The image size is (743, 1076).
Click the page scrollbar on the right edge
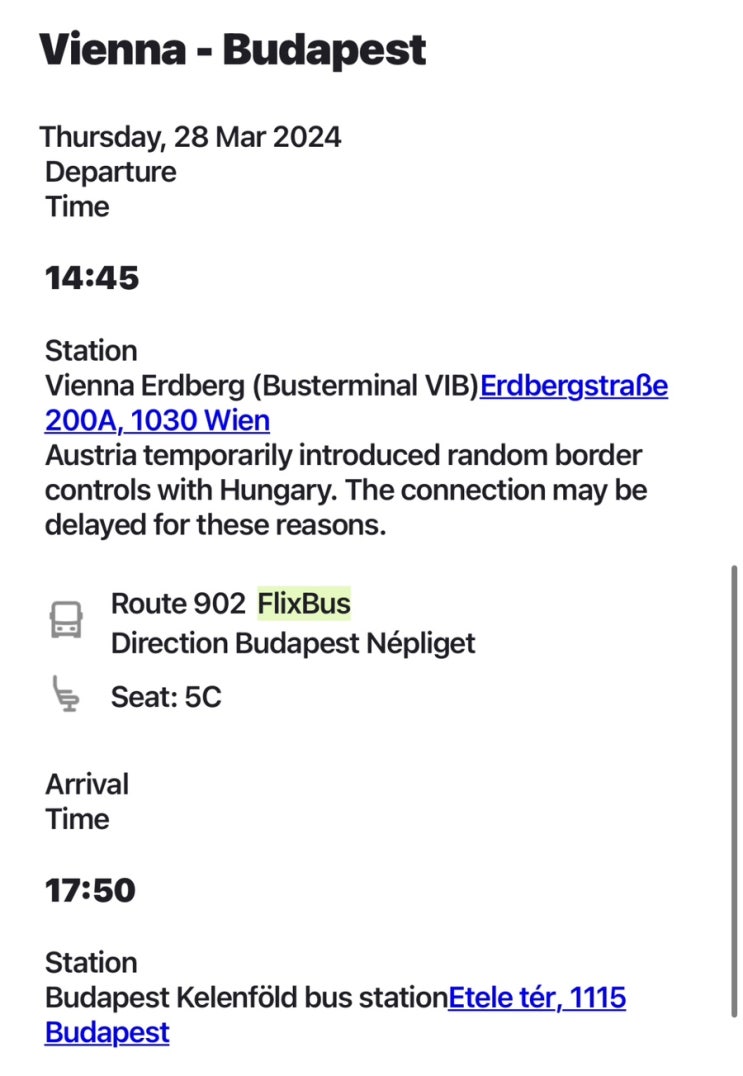pos(735,790)
